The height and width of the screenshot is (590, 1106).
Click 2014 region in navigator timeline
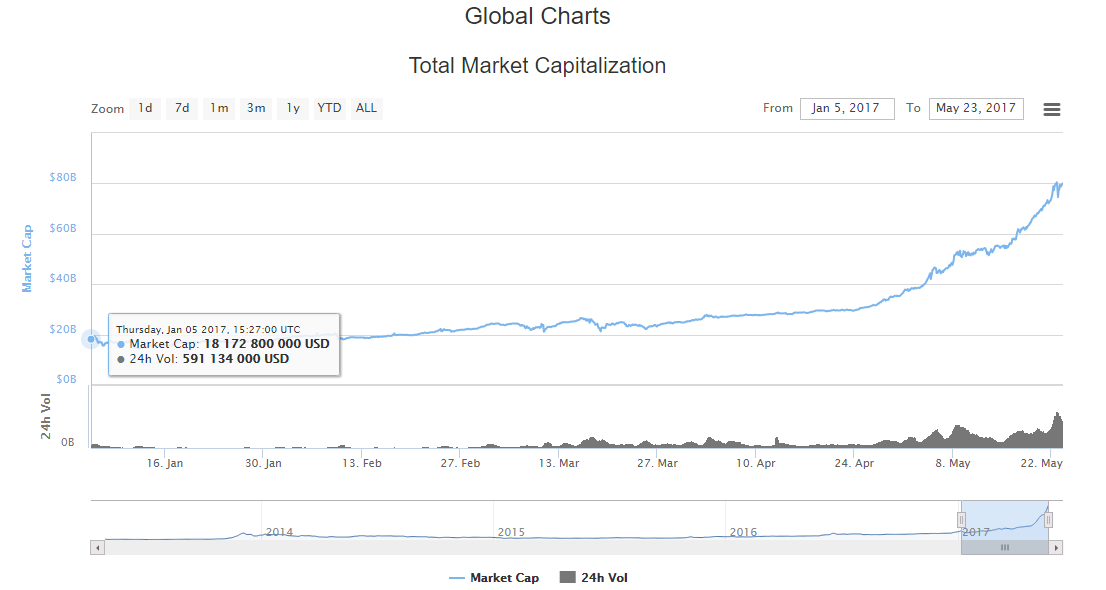(279, 531)
